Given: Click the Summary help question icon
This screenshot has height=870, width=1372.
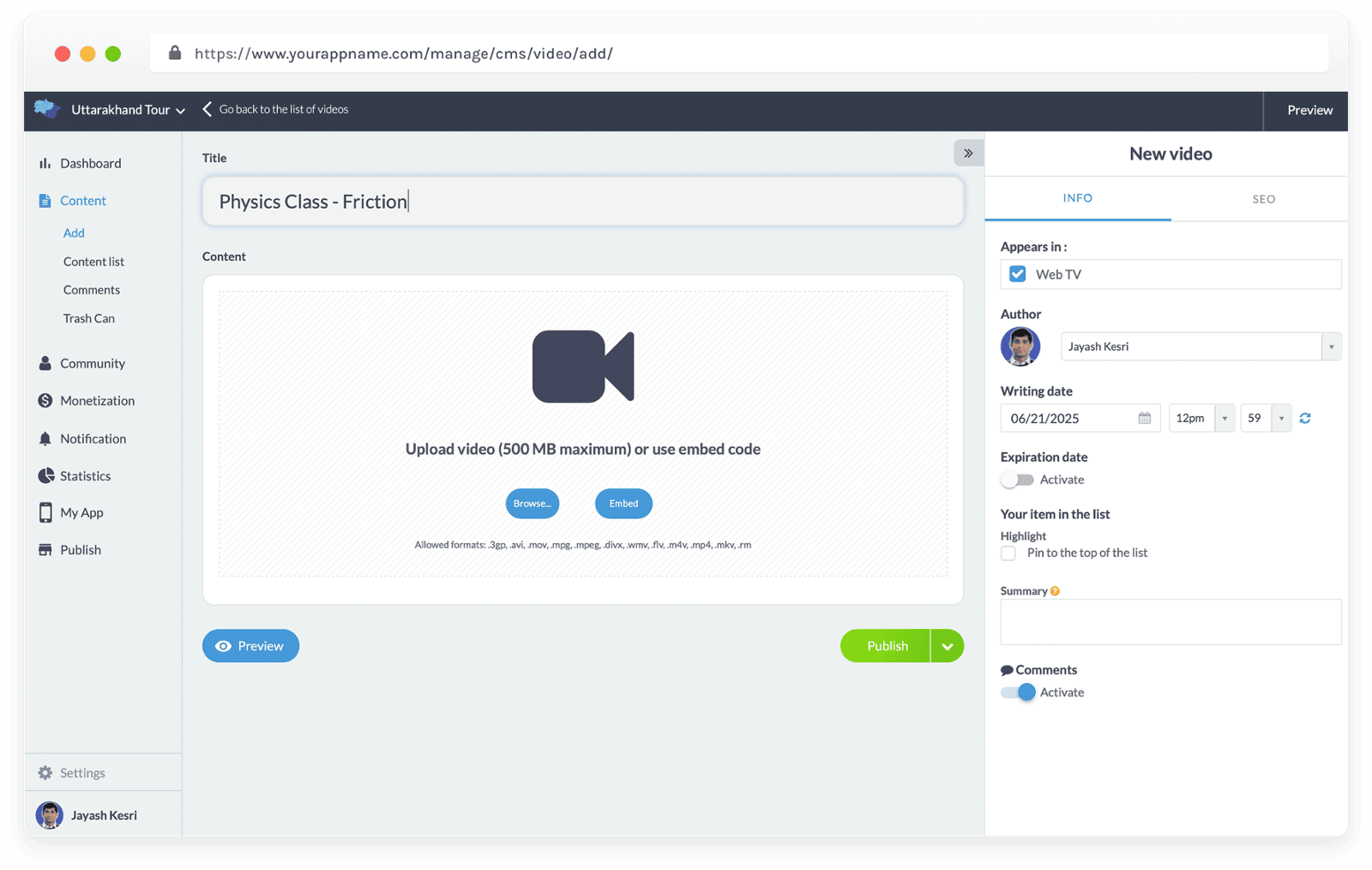Looking at the screenshot, I should [1055, 591].
